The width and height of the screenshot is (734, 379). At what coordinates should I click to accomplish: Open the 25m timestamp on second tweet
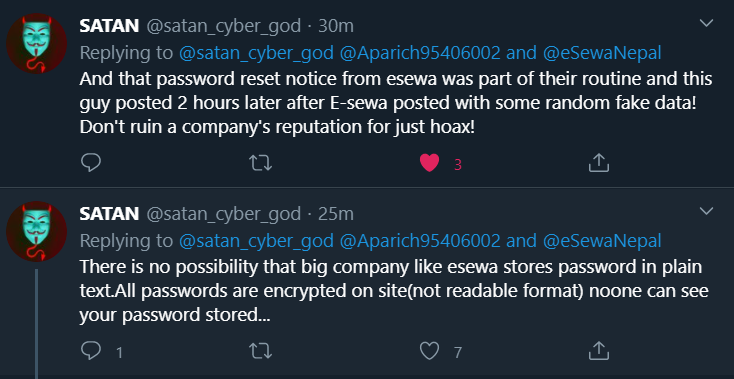tap(336, 214)
